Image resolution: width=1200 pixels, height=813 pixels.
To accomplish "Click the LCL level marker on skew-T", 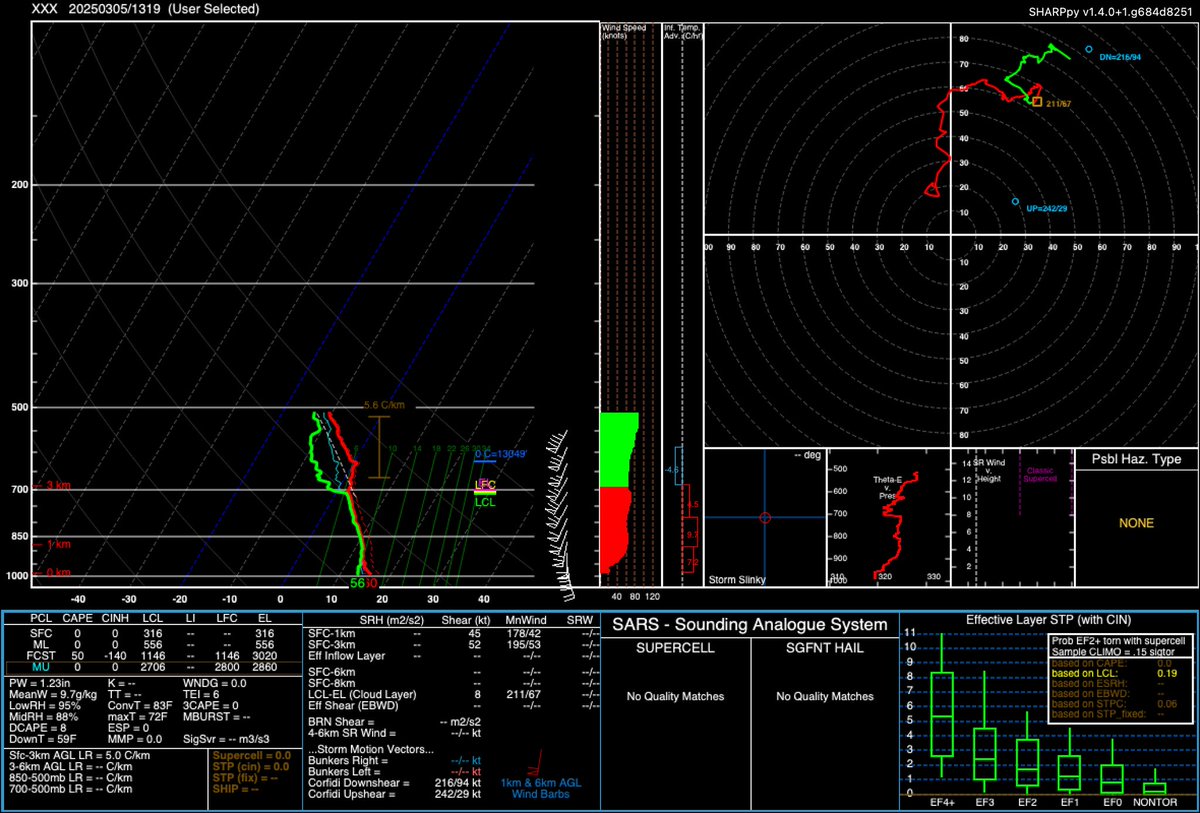I will pyautogui.click(x=485, y=502).
